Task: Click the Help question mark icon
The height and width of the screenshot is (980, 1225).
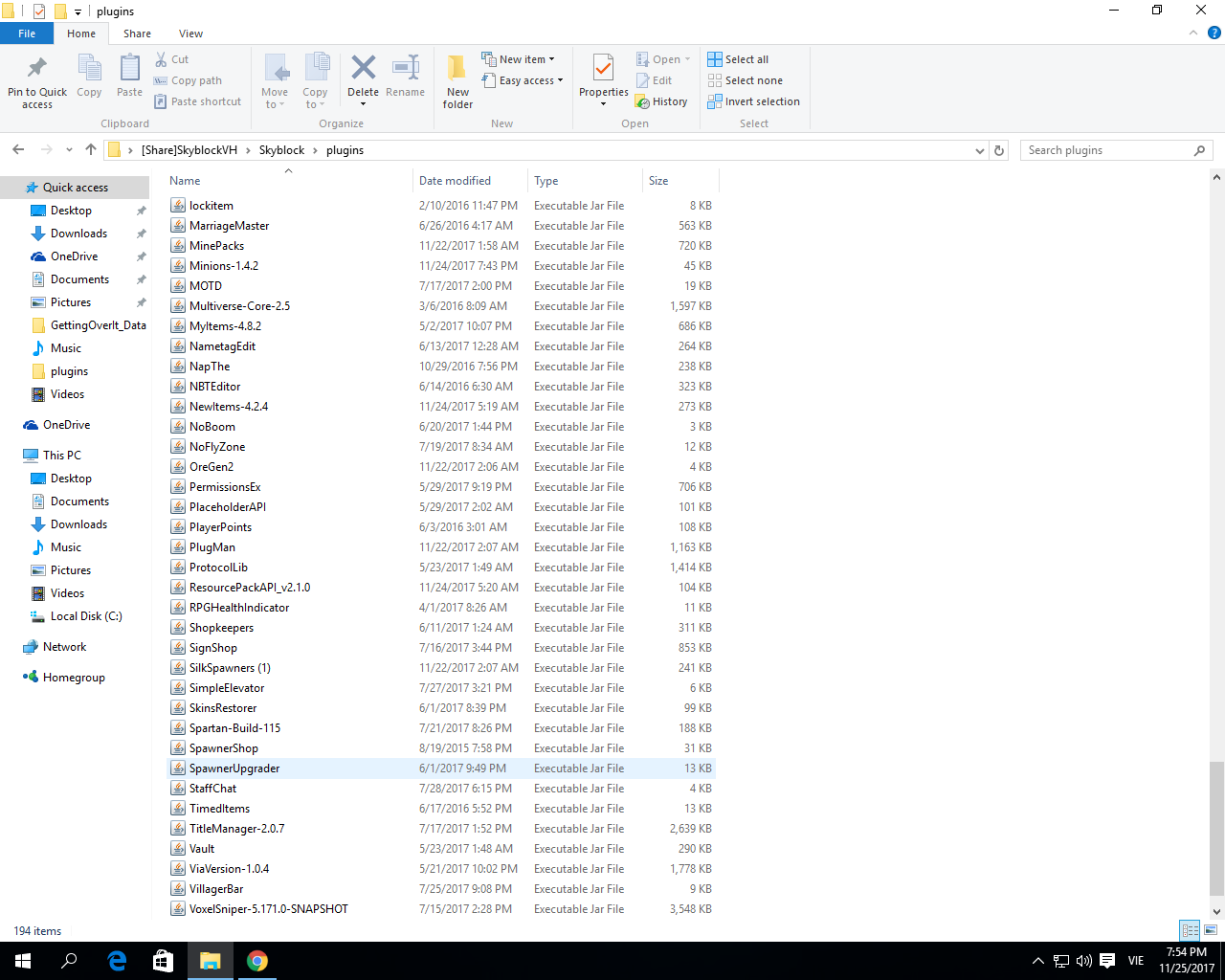Action: point(1214,33)
